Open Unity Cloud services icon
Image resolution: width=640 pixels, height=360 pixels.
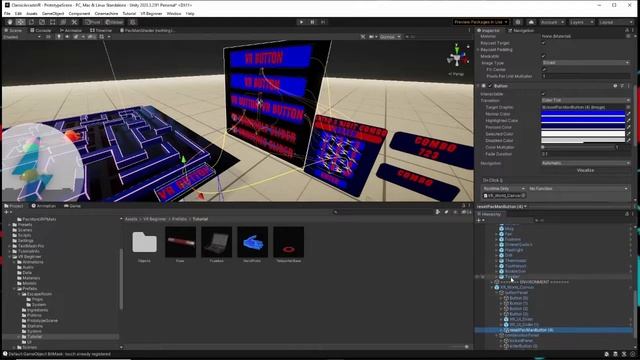coord(531,22)
